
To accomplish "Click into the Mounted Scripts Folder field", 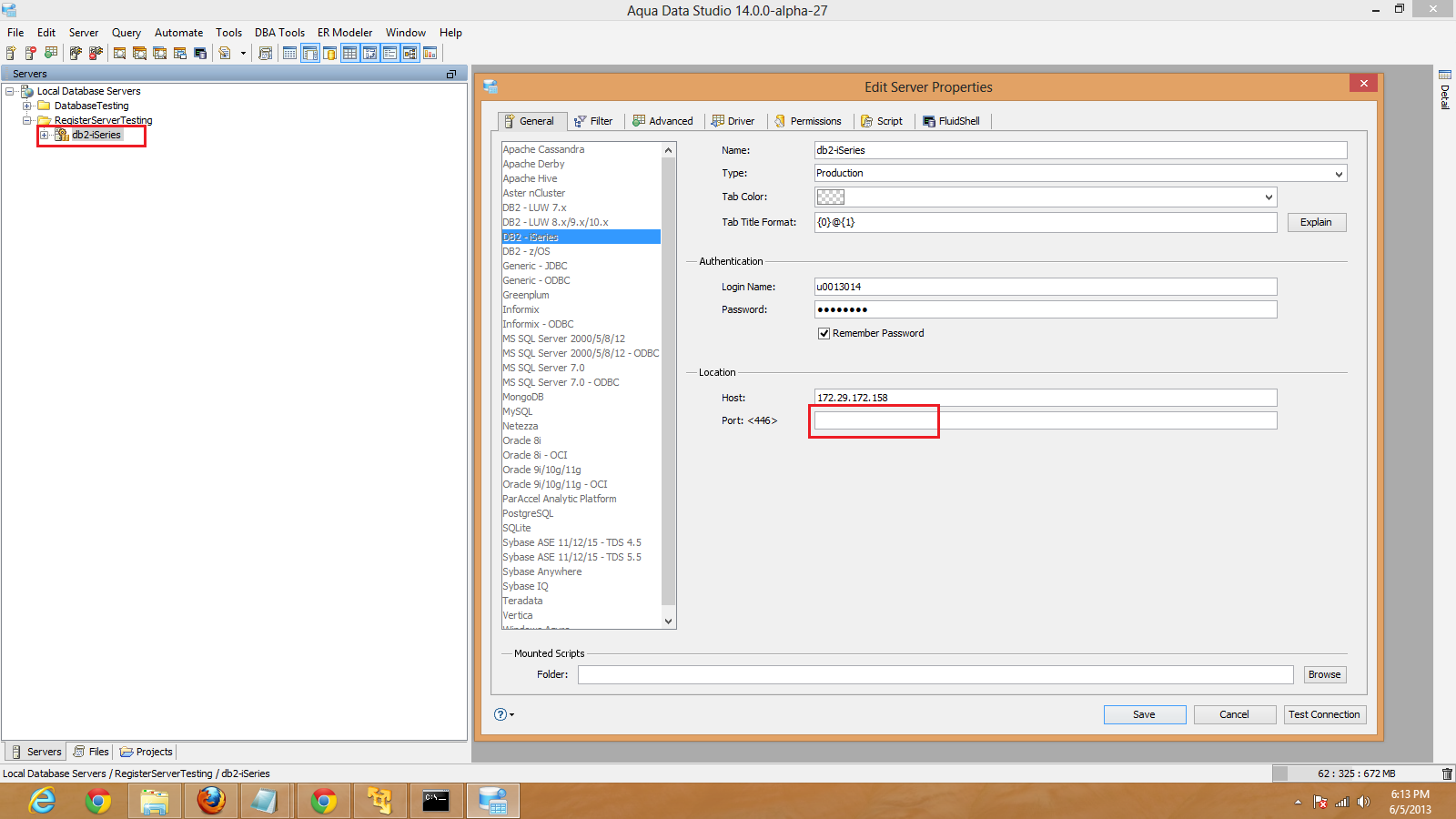I will tap(935, 674).
